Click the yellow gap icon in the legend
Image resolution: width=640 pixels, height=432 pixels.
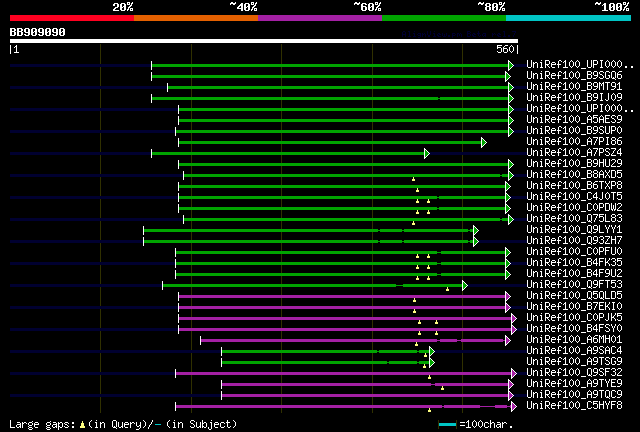(x=82, y=425)
